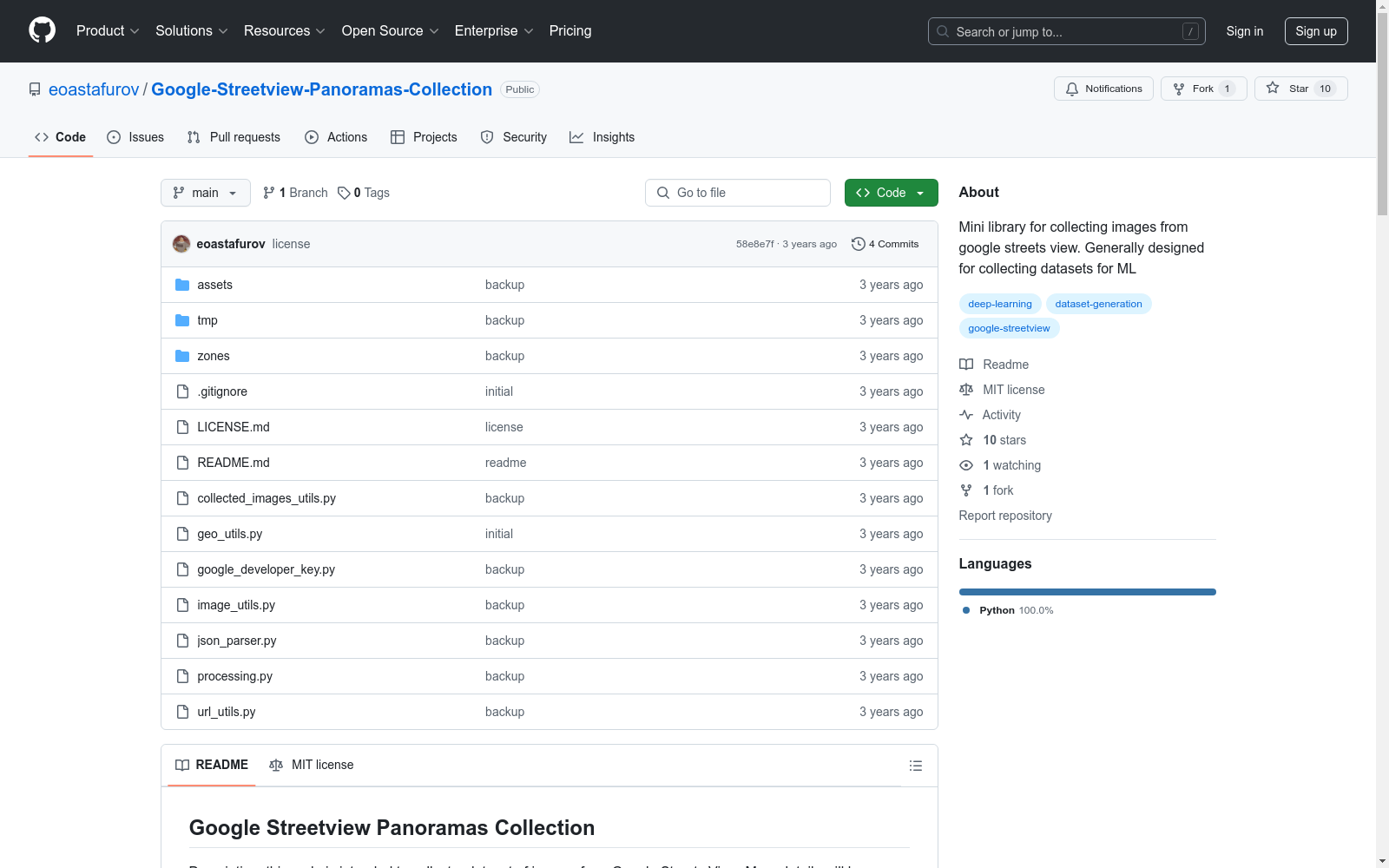Click the google-streetview topic tag
The width and height of the screenshot is (1389, 868).
pyautogui.click(x=1009, y=328)
